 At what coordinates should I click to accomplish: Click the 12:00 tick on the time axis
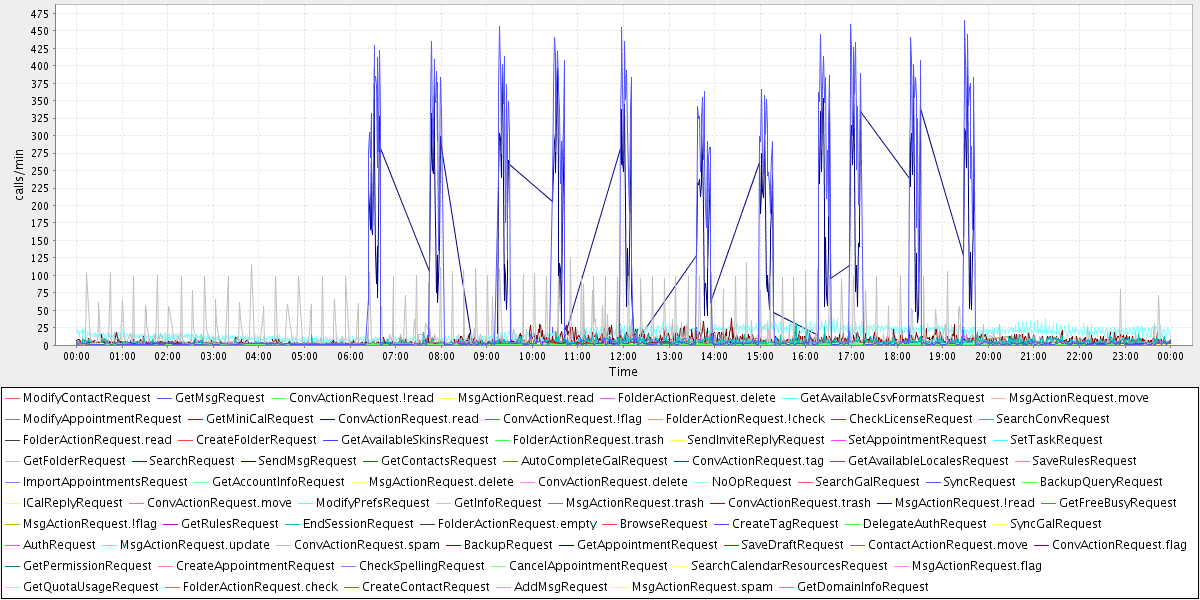coord(623,356)
